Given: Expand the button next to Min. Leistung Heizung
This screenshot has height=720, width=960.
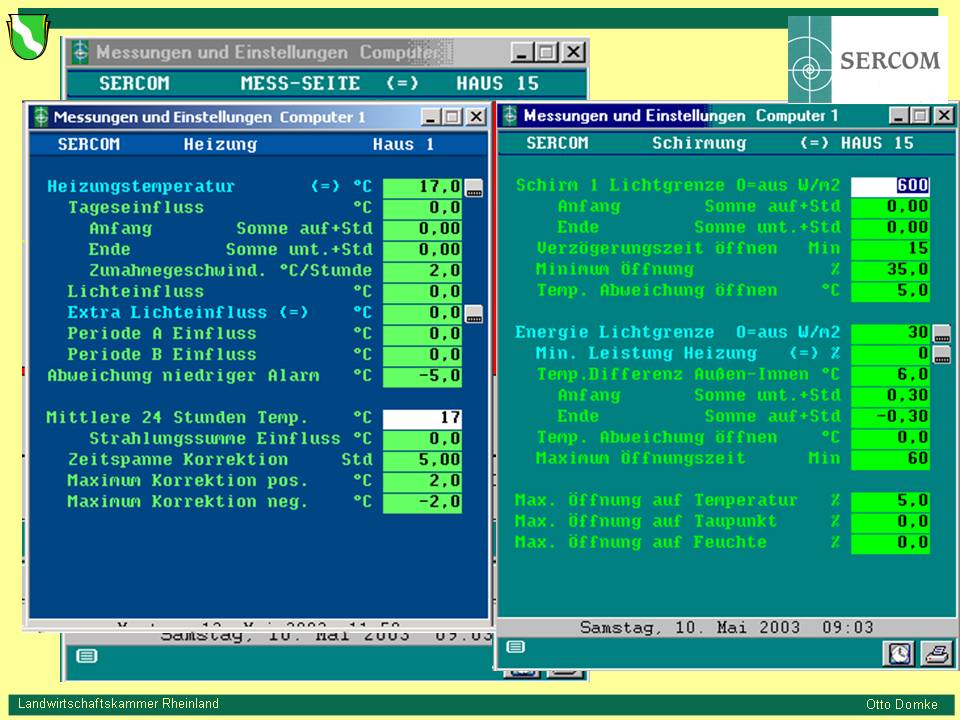Looking at the screenshot, I should [941, 354].
